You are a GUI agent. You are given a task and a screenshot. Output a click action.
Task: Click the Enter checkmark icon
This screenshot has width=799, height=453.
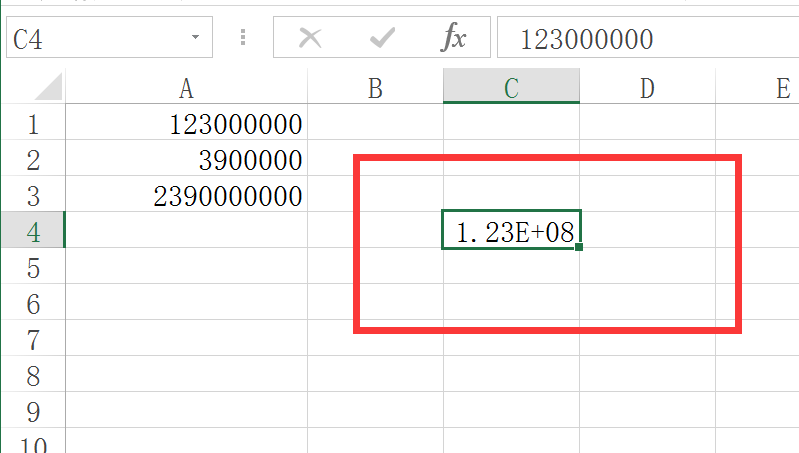point(382,38)
